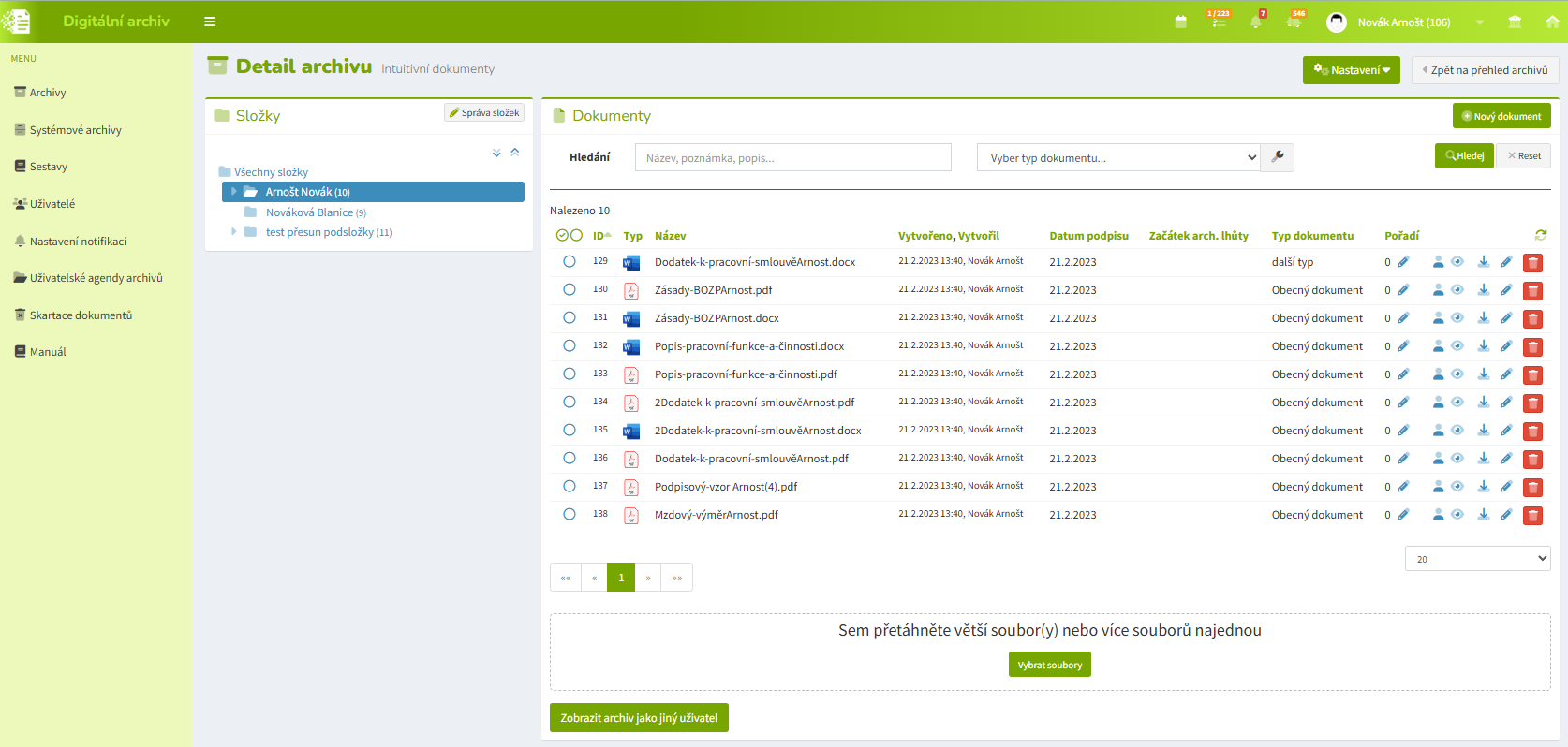Open user permissions icon for Mzdový-výměrArnost.pdf
1568x747 pixels.
(x=1438, y=515)
